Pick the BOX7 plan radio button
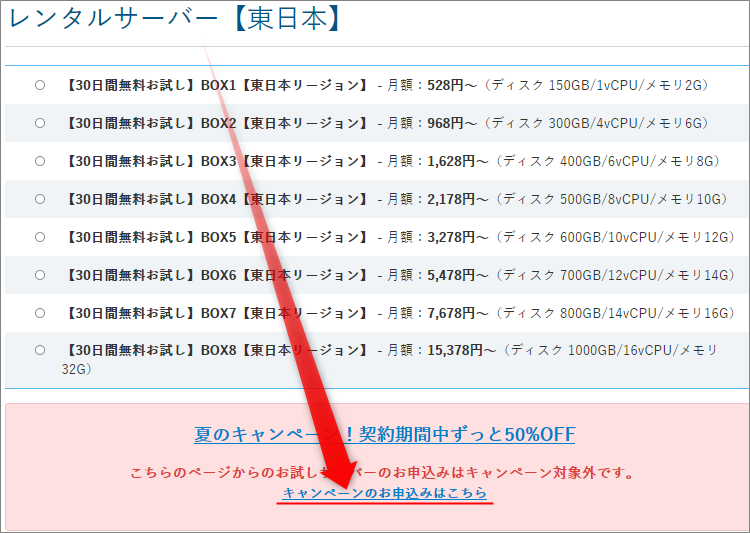Image resolution: width=750 pixels, height=533 pixels. tap(40, 313)
